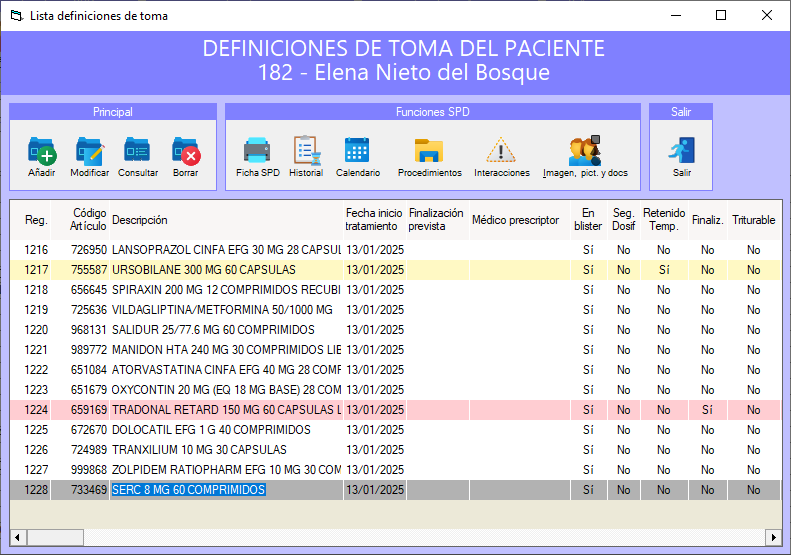Viewport: 791px width, 555px height.
Task: Click the left scroll arrow
Action: click(x=18, y=537)
